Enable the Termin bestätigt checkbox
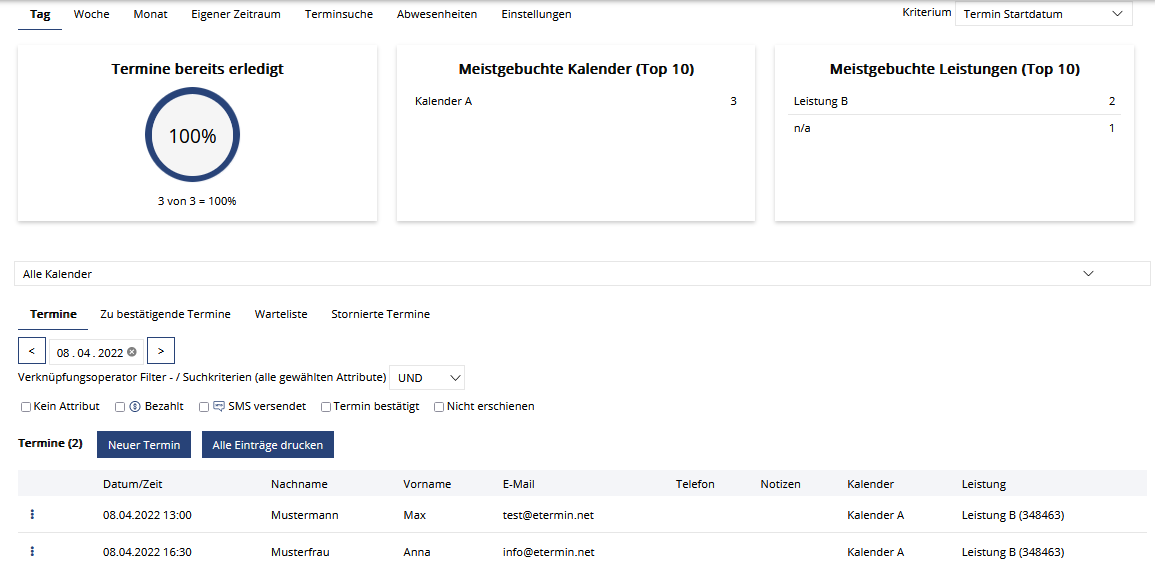This screenshot has height=567, width=1155. pyautogui.click(x=326, y=406)
